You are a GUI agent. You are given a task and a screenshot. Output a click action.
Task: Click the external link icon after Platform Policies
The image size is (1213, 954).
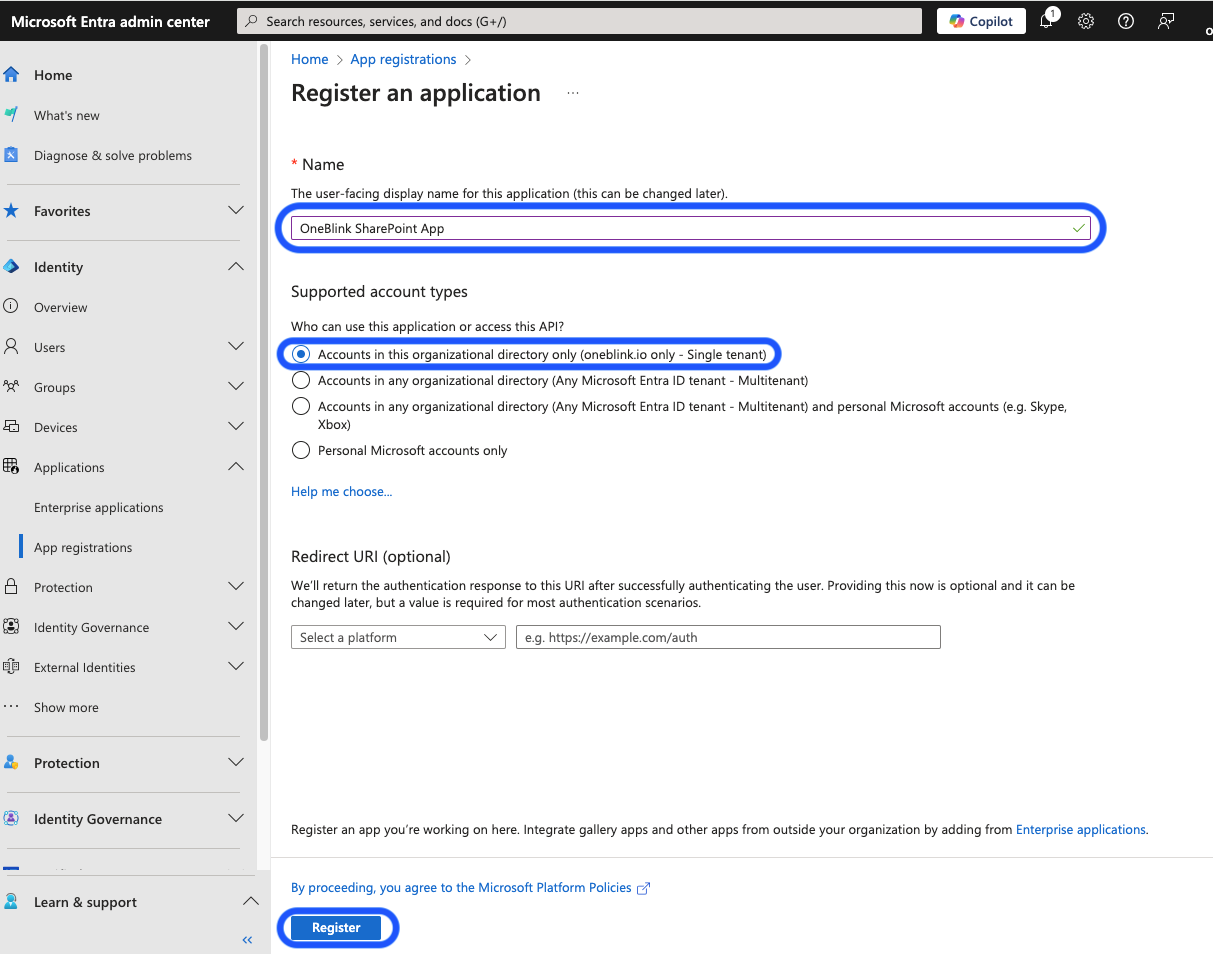[644, 888]
